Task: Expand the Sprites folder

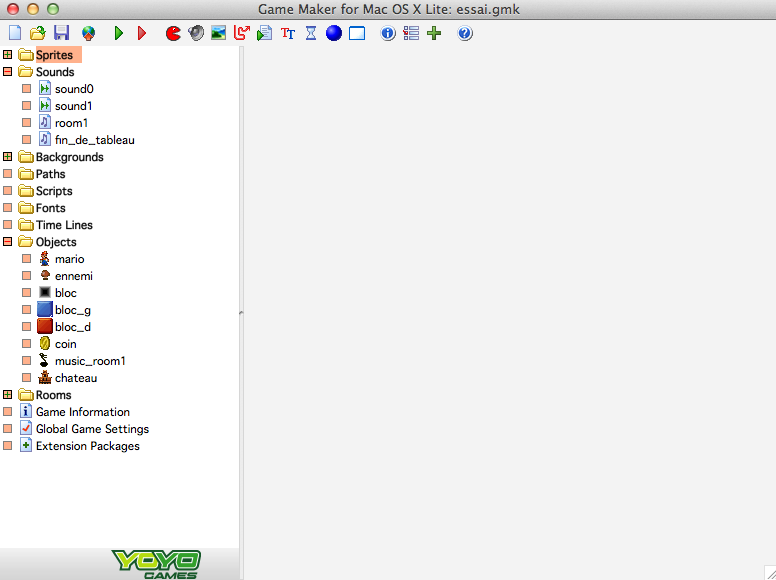Action: (x=7, y=54)
